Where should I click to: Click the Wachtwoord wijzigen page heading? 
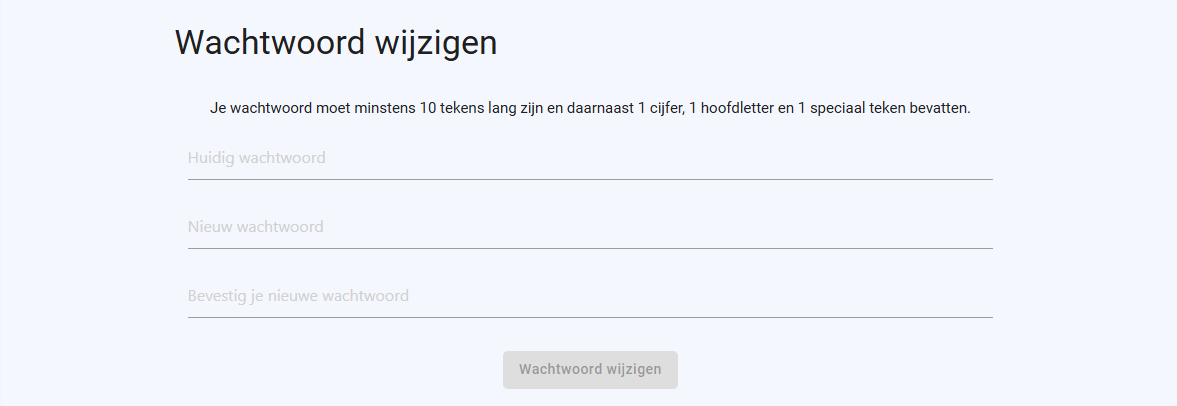(336, 43)
